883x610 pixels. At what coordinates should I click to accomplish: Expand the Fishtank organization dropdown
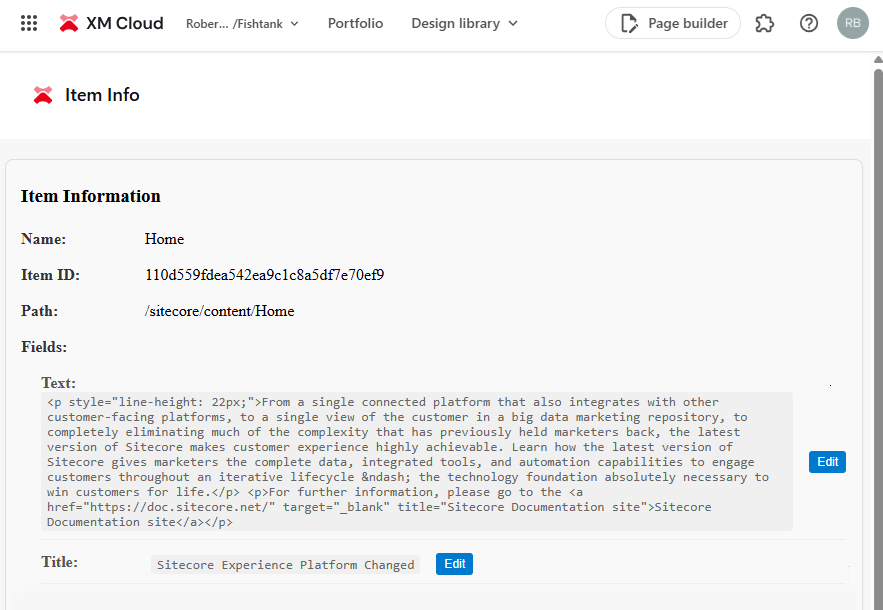242,23
